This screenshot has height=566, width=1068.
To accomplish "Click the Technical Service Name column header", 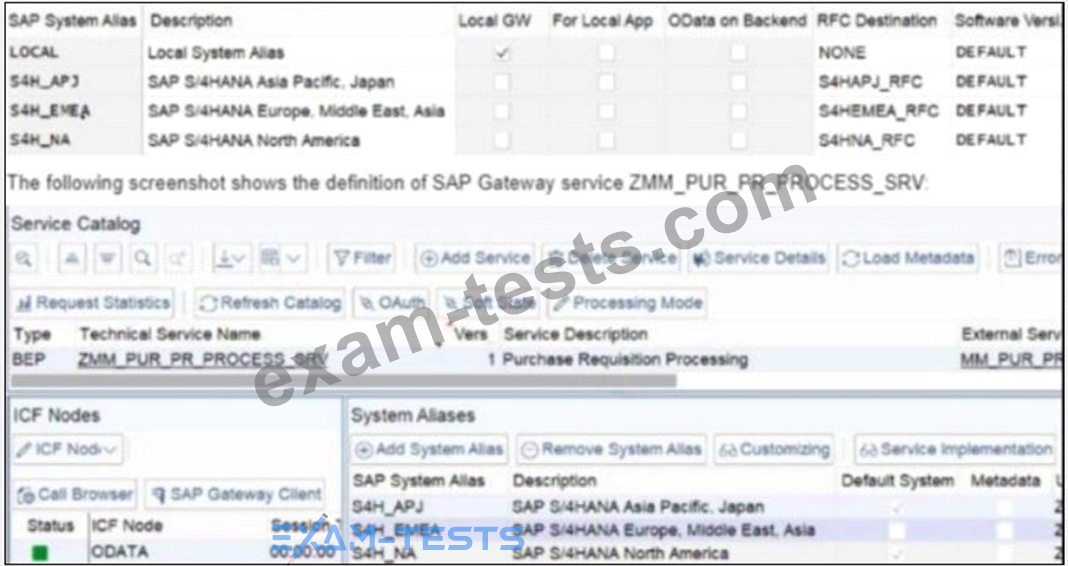I will click(x=170, y=334).
